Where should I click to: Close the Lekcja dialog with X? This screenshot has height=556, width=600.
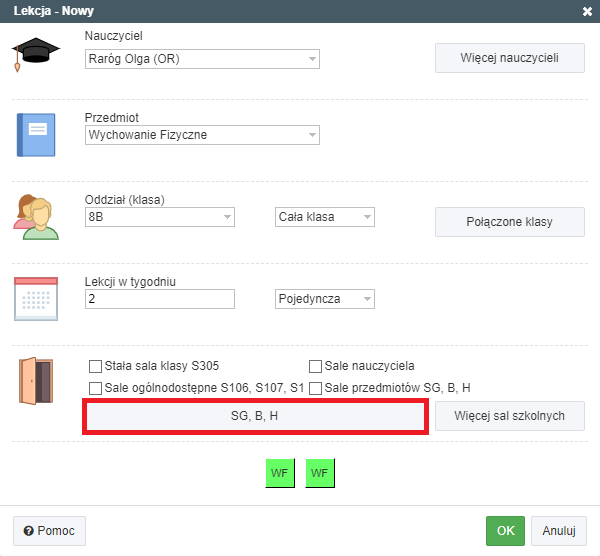(x=586, y=11)
